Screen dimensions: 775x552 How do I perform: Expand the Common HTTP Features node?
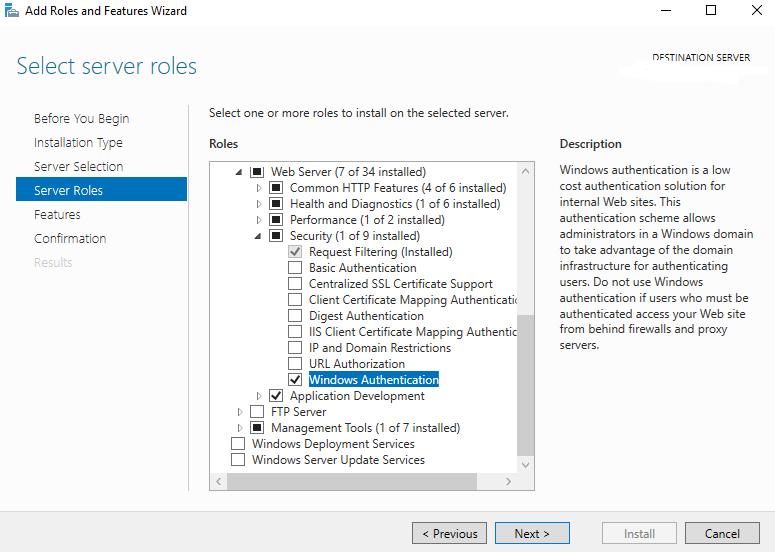pos(258,188)
